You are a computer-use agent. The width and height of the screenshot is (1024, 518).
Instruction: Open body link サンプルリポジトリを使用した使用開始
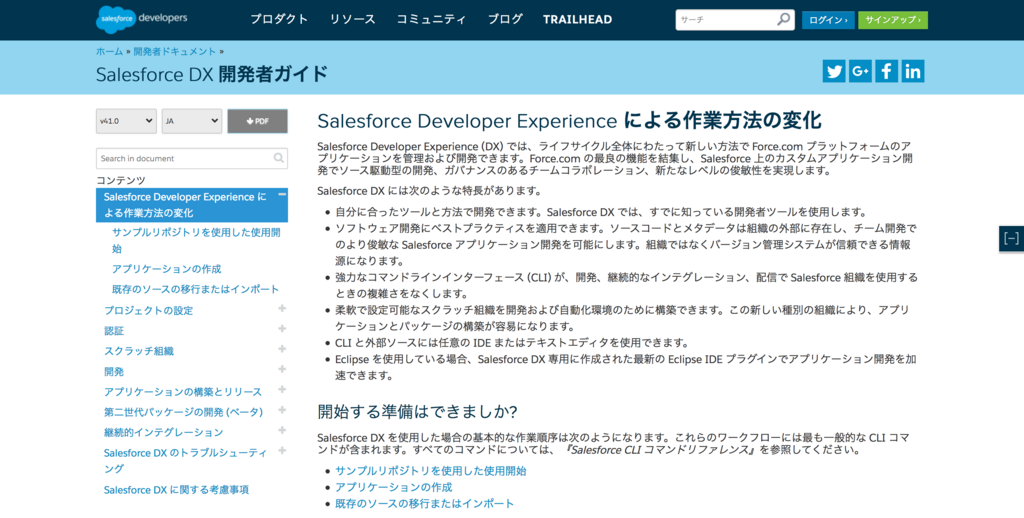click(x=430, y=471)
